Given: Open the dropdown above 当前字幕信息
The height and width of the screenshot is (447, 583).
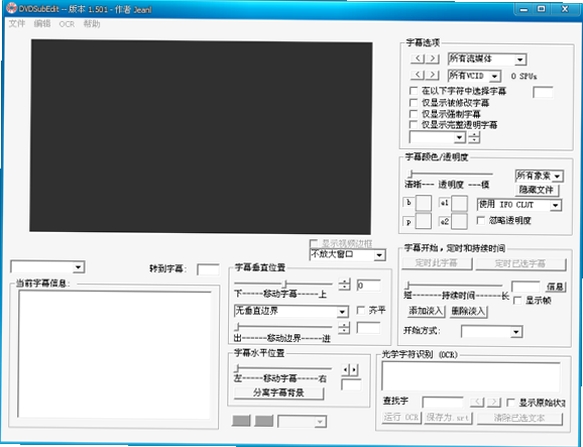Looking at the screenshot, I should pyautogui.click(x=48, y=267).
